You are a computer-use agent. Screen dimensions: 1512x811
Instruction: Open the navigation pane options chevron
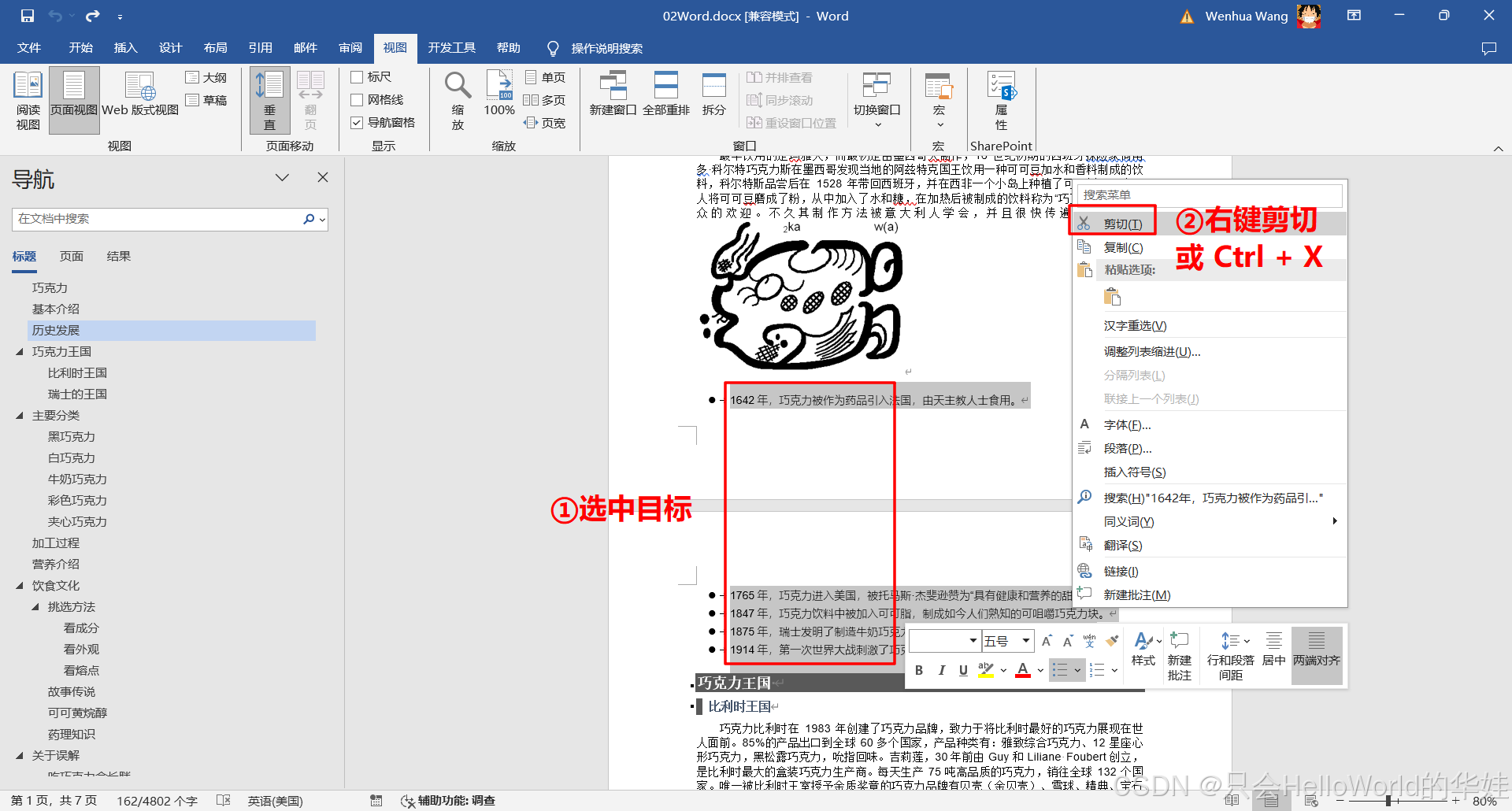click(282, 178)
